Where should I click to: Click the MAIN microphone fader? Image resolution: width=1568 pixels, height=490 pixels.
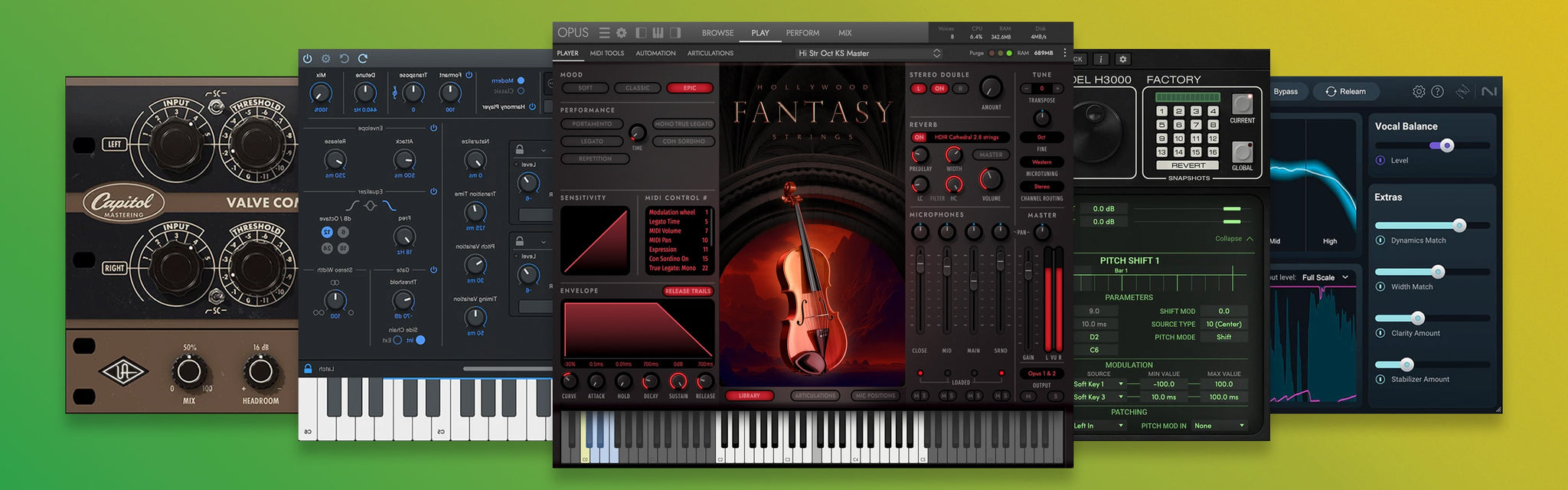973,281
